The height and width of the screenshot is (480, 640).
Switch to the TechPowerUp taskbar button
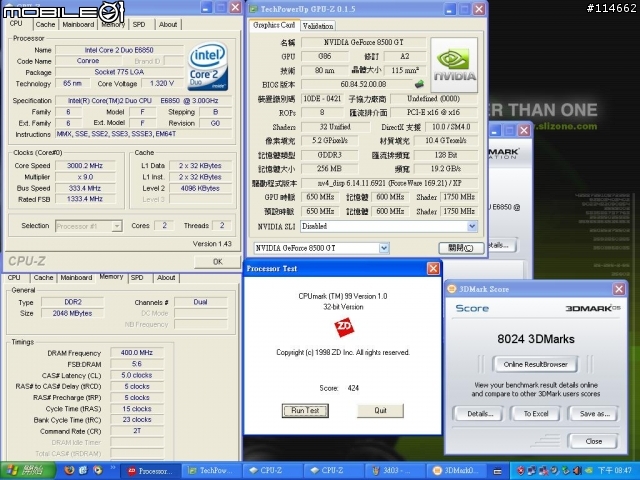(x=211, y=471)
